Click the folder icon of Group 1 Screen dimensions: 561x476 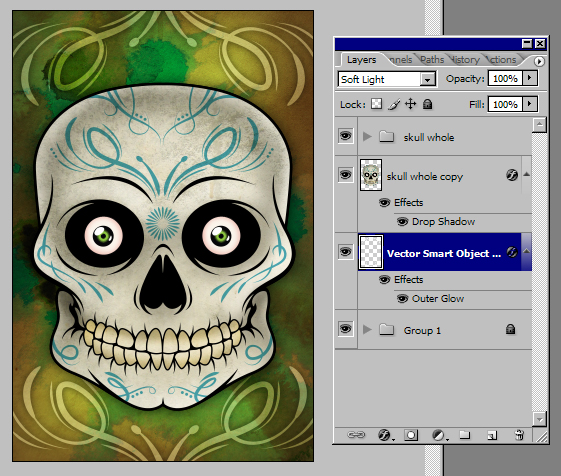coord(386,329)
